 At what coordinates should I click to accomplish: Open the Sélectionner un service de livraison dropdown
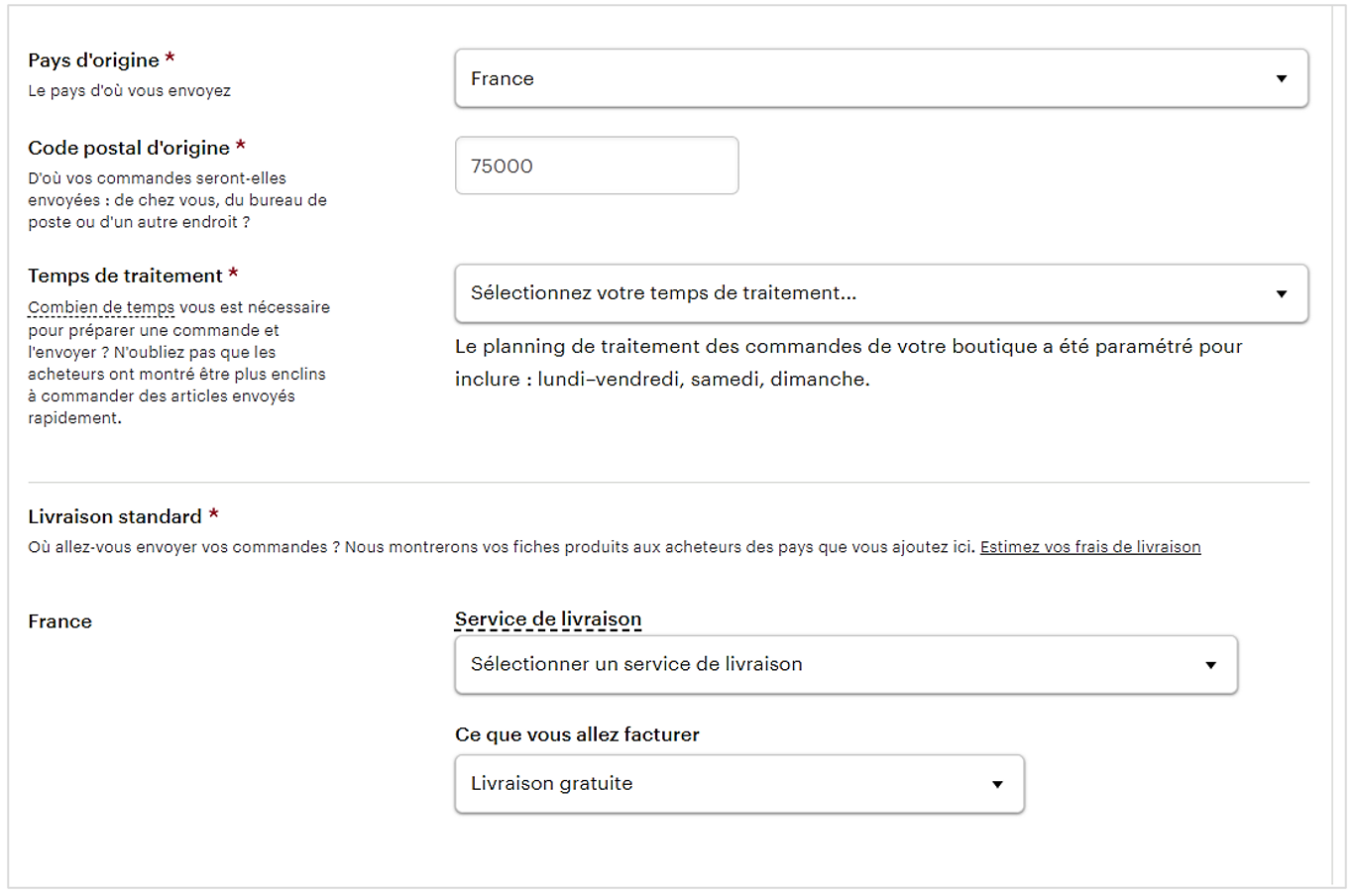(846, 664)
